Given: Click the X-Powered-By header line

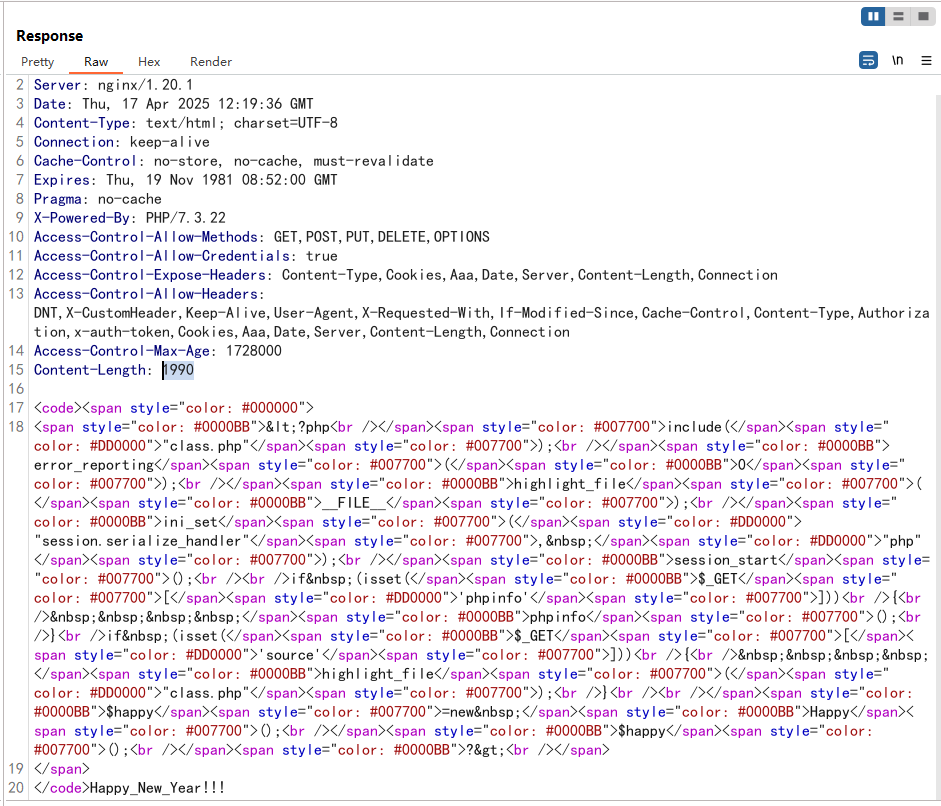Looking at the screenshot, I should pyautogui.click(x=129, y=218).
